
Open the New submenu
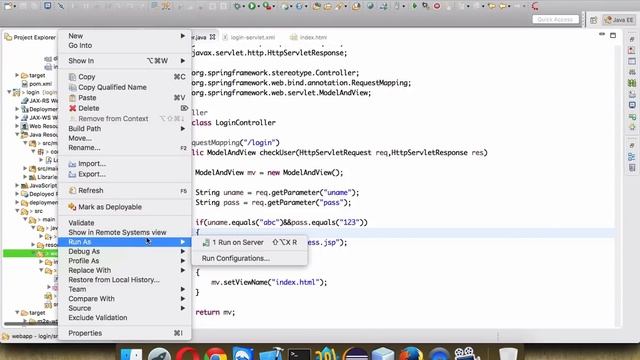click(124, 36)
